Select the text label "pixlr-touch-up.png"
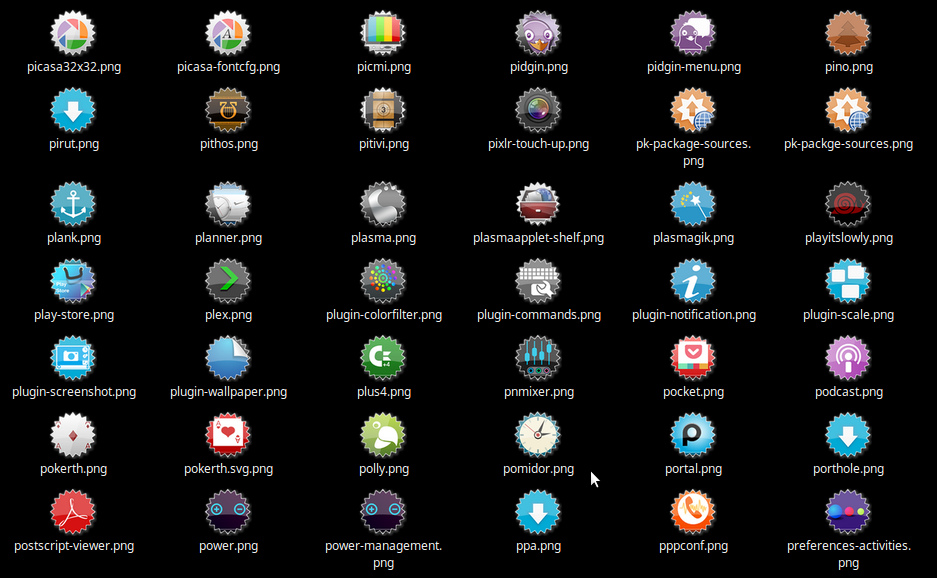This screenshot has height=578, width=937. pyautogui.click(x=538, y=144)
